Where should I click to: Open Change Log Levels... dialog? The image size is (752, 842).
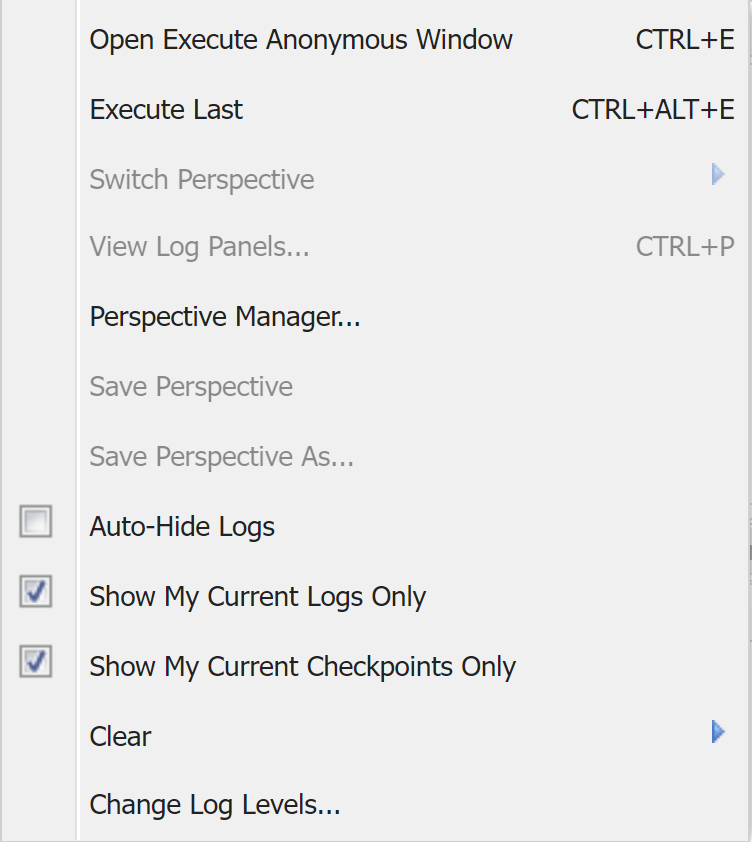(x=215, y=805)
